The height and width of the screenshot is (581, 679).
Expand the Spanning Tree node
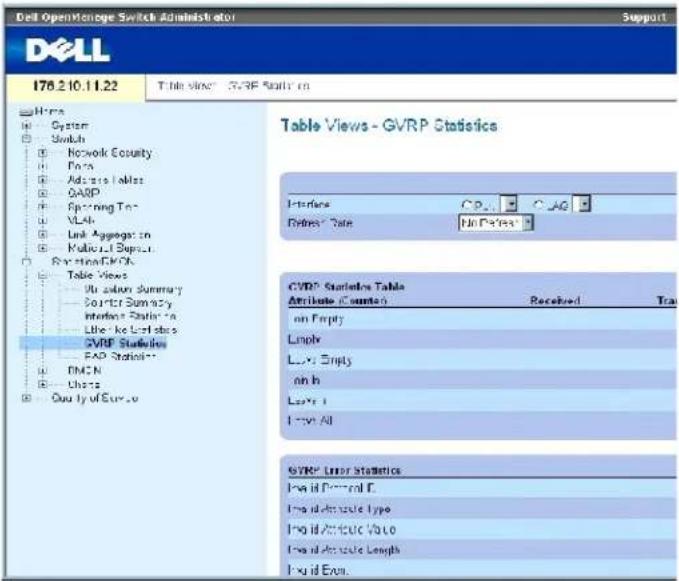click(x=42, y=207)
